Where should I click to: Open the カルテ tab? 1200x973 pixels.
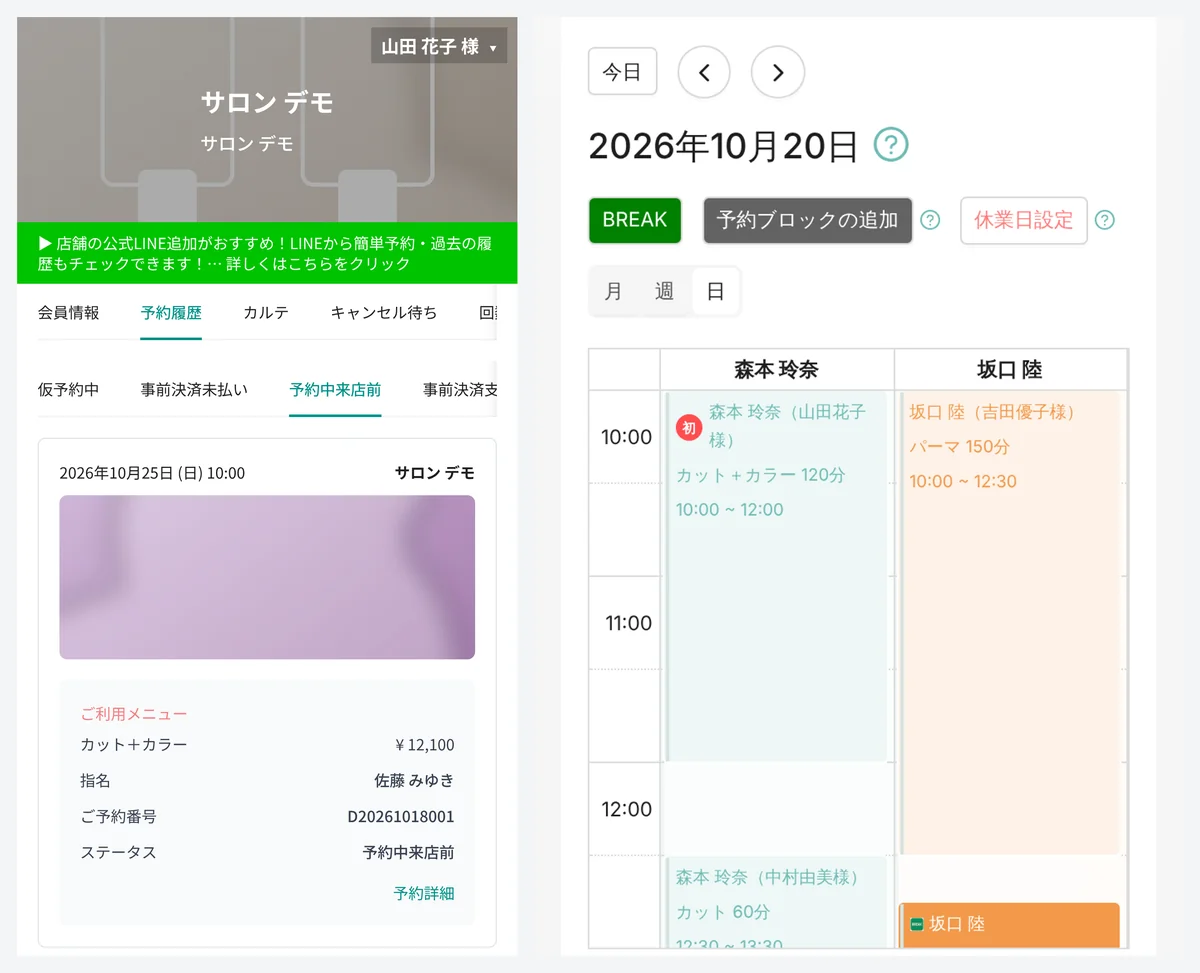[x=266, y=313]
